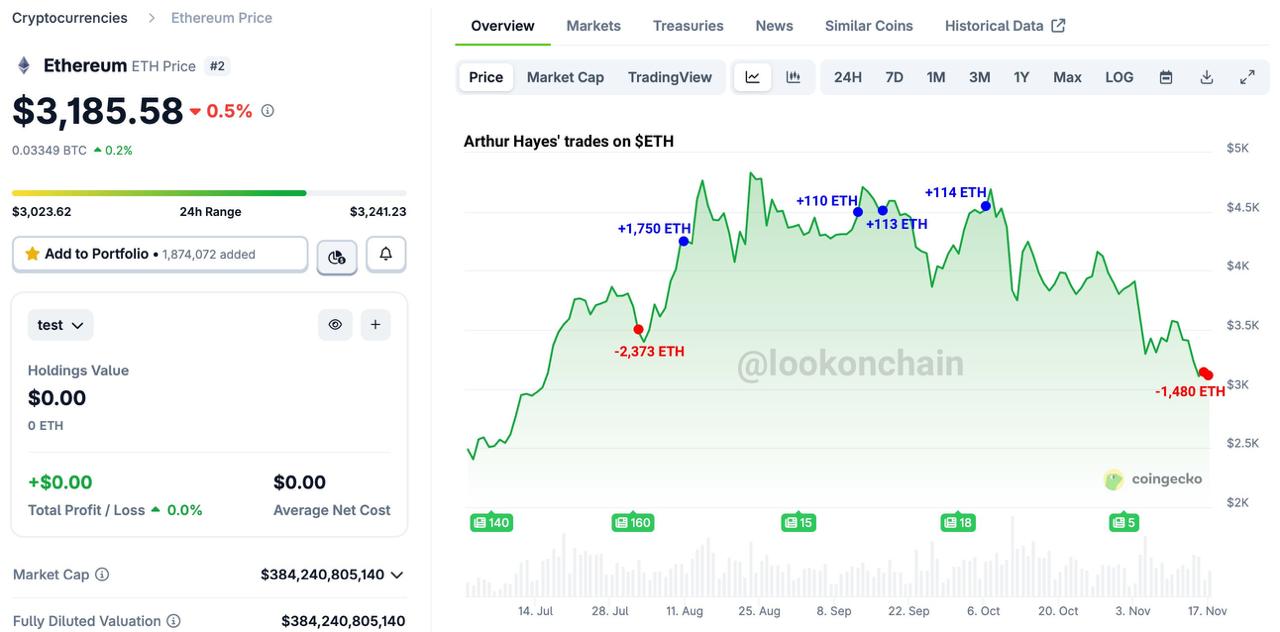The height and width of the screenshot is (632, 1280).
Task: Open the Similar Coins tab
Action: pyautogui.click(x=868, y=26)
